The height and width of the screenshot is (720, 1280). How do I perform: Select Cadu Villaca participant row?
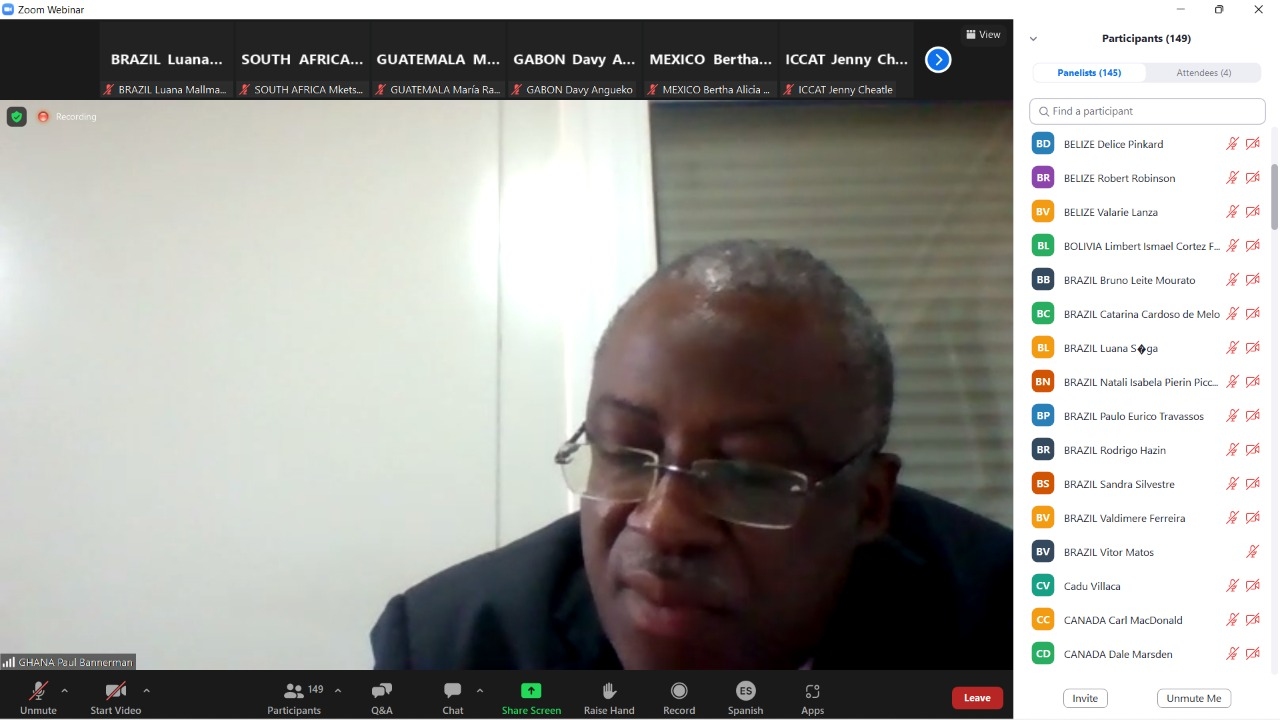tap(1147, 586)
